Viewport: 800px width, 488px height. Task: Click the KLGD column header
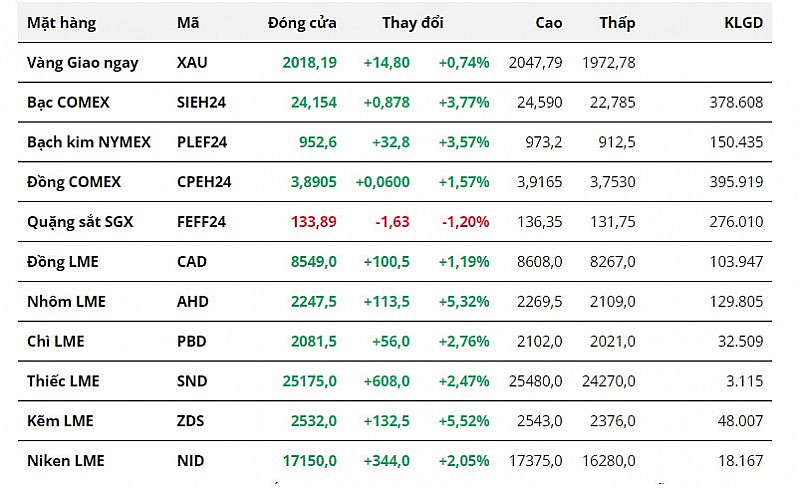click(x=743, y=22)
